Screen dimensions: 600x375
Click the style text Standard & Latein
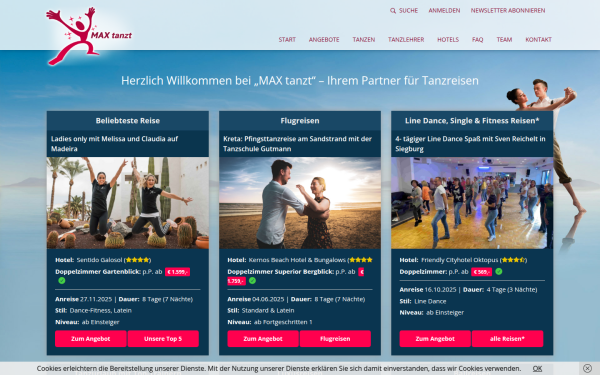pos(268,310)
